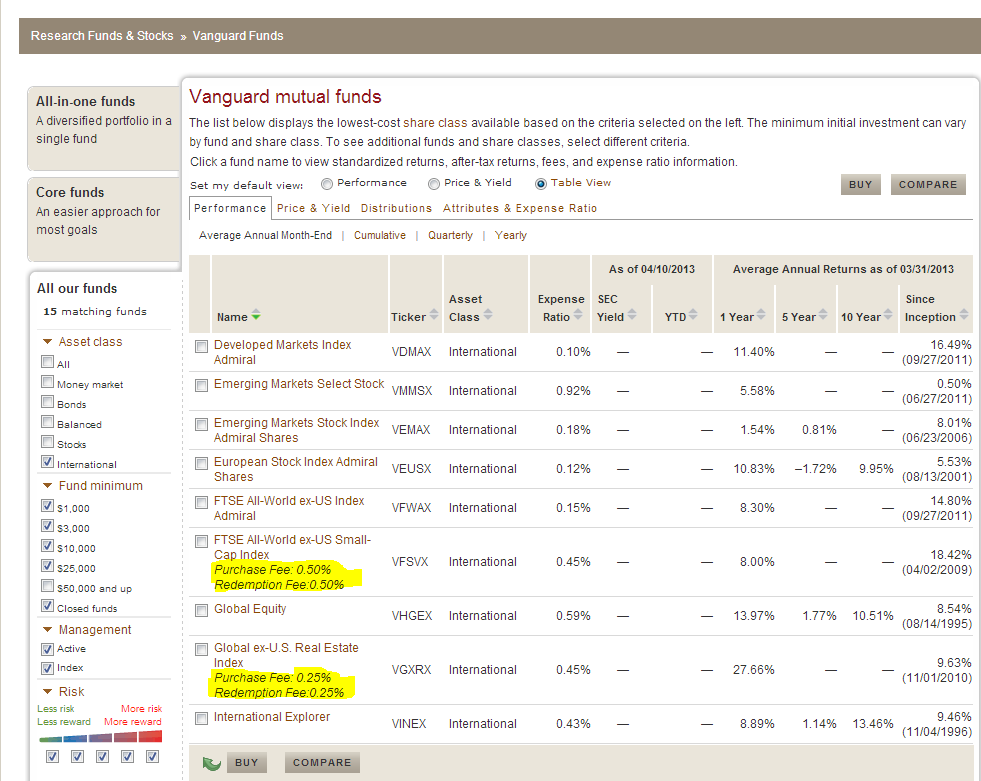Uncheck the Index management checkbox
Screen dimensions: 981x781
[48, 668]
